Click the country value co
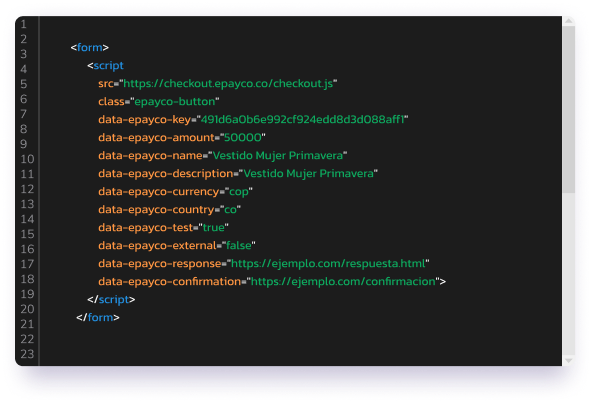Screen dimensions: 592x404 (x=230, y=210)
